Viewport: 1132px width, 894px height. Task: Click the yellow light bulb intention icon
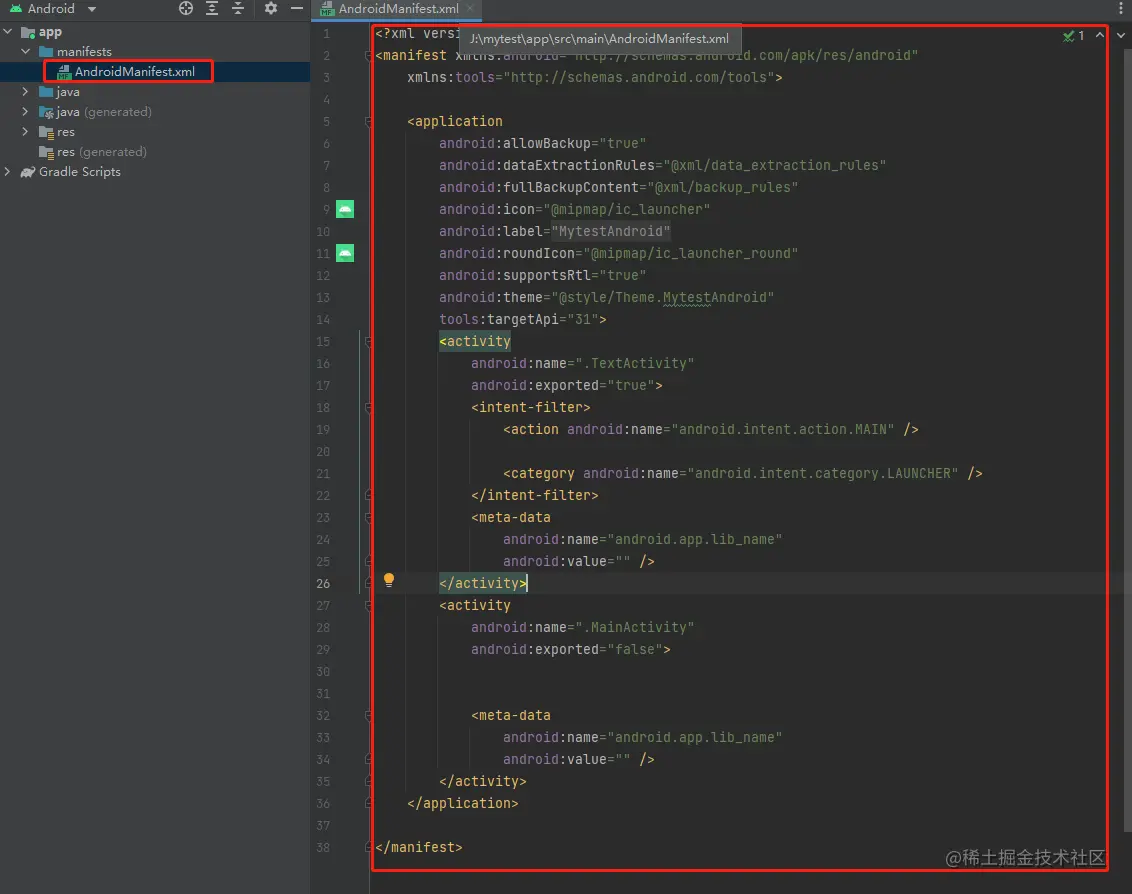pyautogui.click(x=388, y=580)
